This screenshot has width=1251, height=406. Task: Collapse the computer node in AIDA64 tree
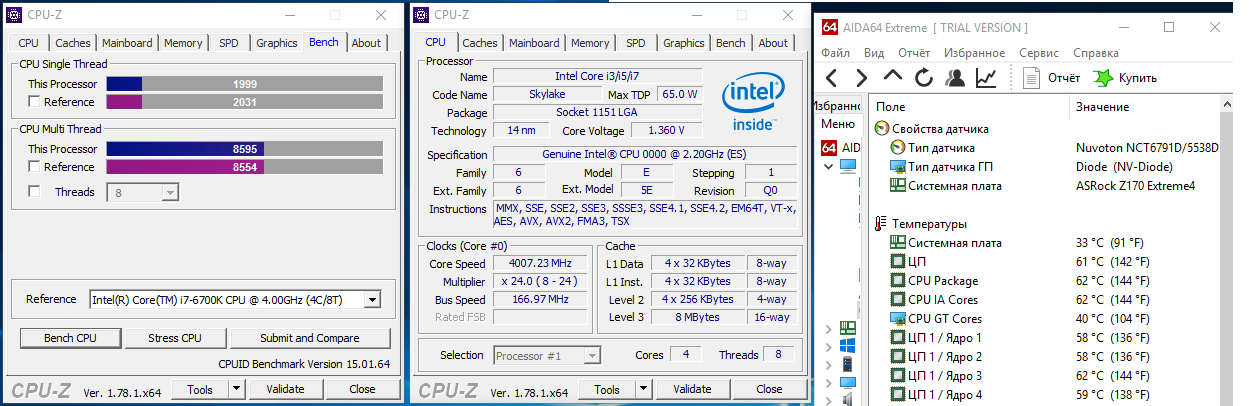(829, 166)
